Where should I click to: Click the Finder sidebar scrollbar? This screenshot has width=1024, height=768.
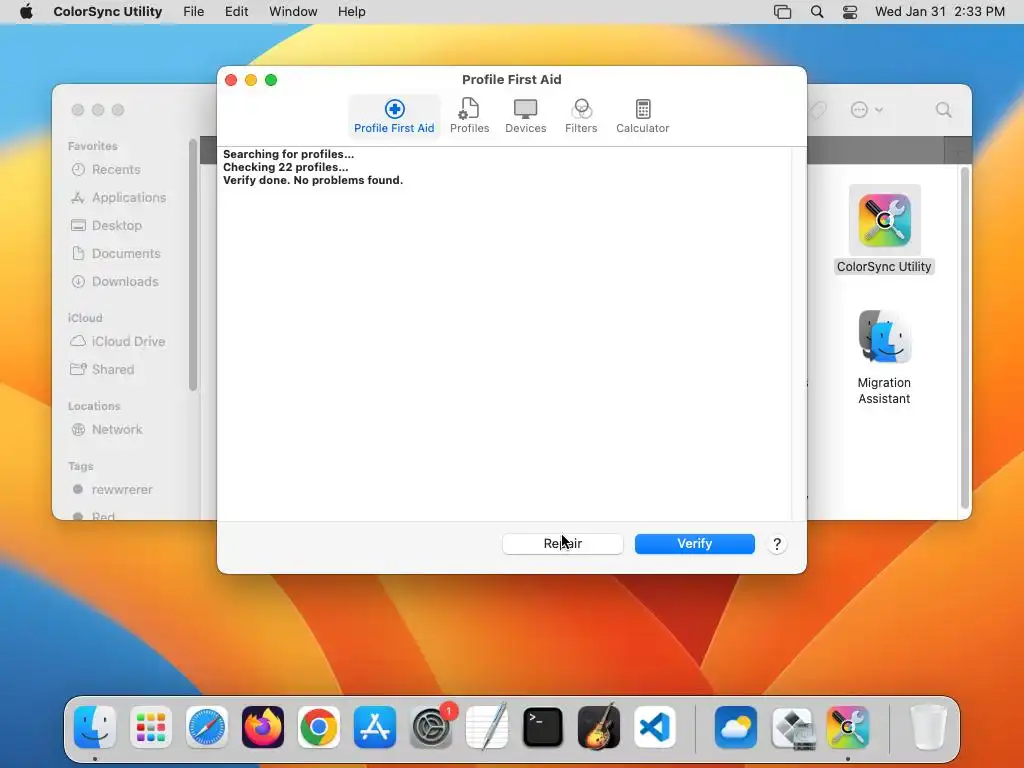tap(193, 264)
